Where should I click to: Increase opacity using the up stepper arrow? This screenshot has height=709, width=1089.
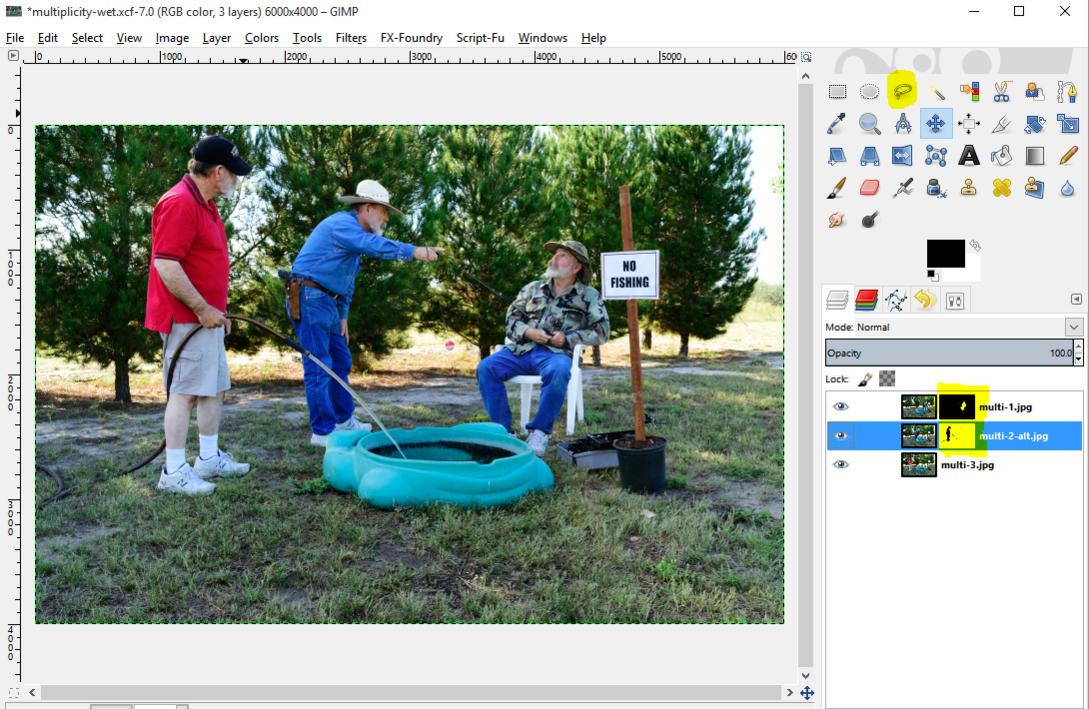click(1078, 348)
